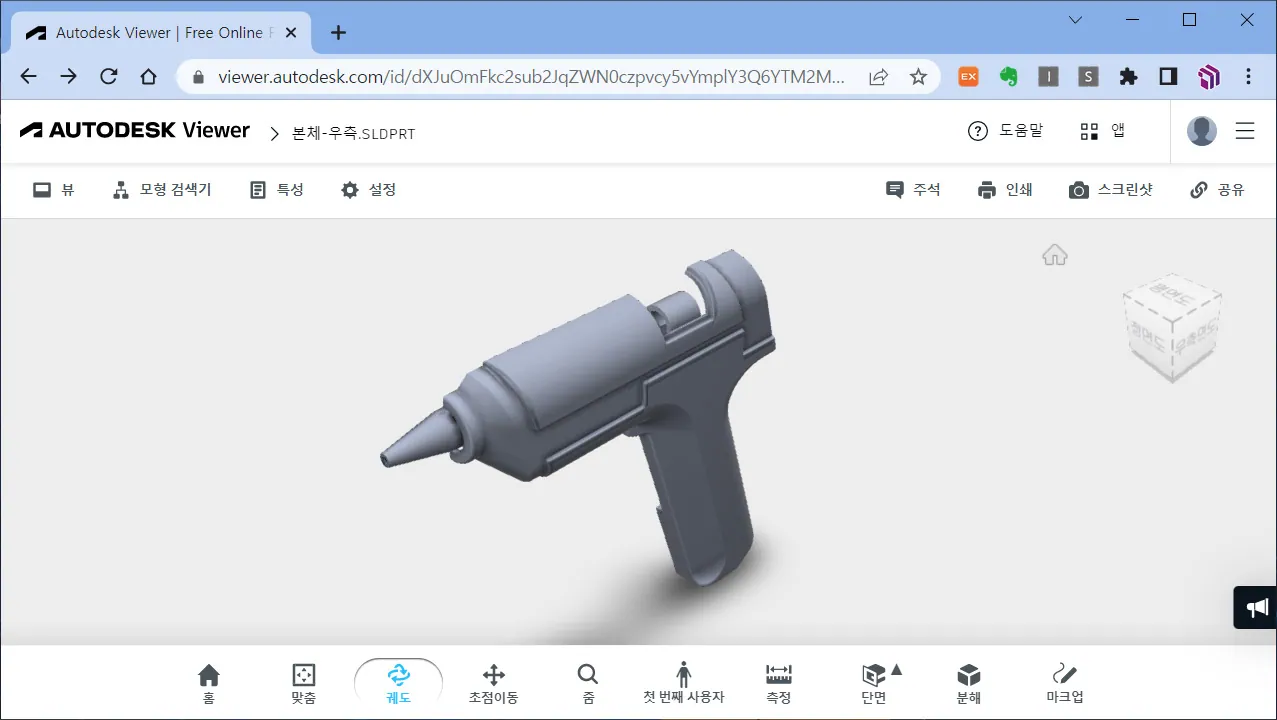The width and height of the screenshot is (1277, 720).
Task: Click the address bar URL
Action: point(531,76)
